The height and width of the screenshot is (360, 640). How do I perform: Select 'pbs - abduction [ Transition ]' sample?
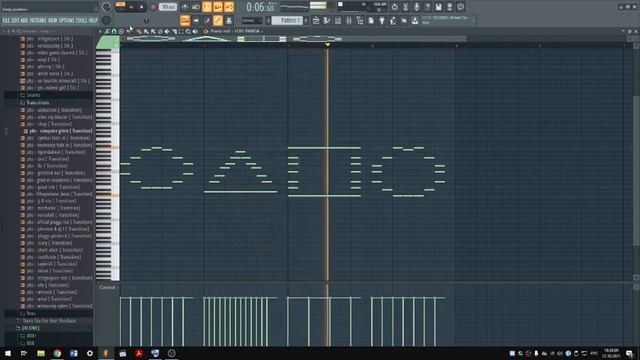(x=54, y=110)
